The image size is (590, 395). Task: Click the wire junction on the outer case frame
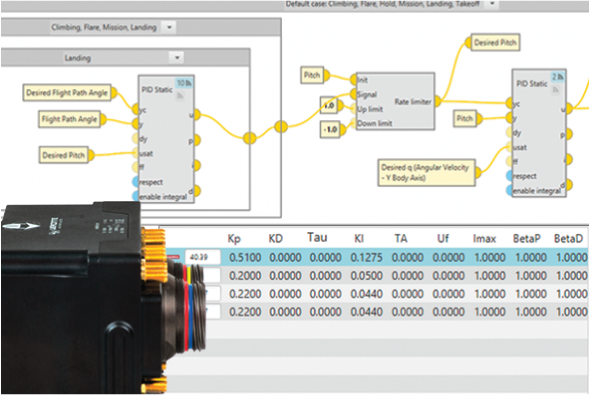[281, 127]
